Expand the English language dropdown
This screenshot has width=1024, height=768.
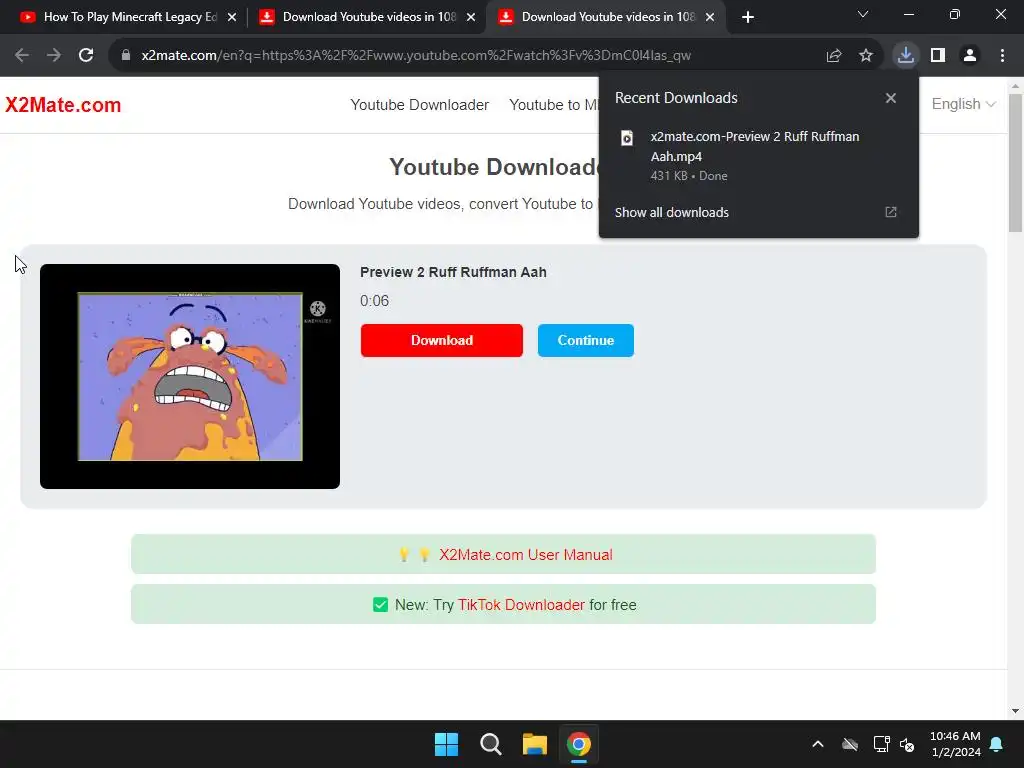click(963, 104)
